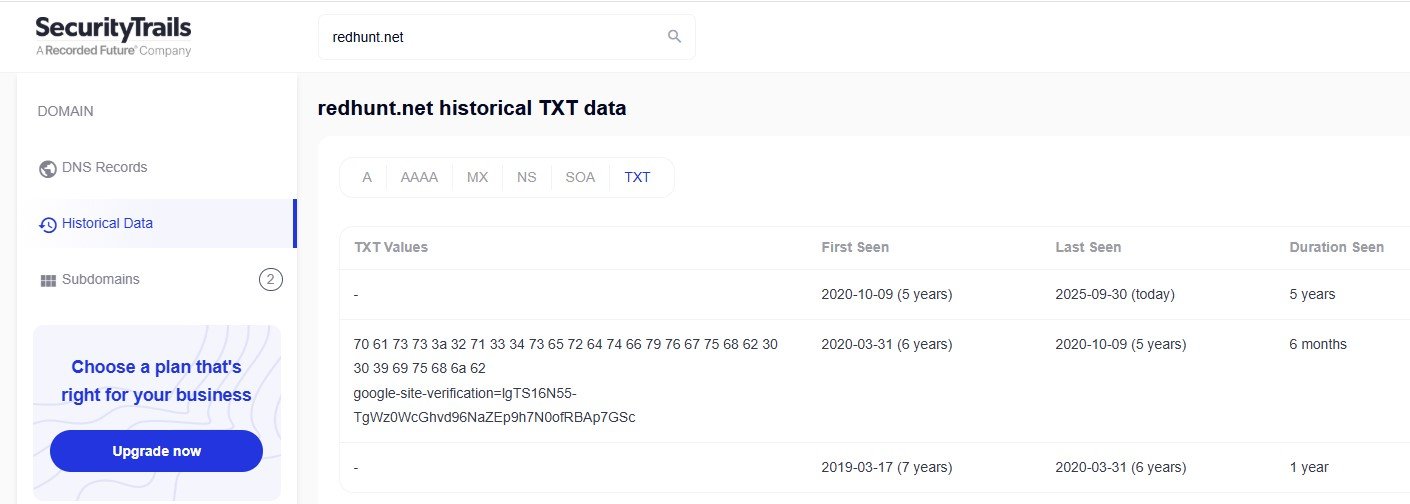
Task: Go to Subdomains in the sidebar
Action: pyautogui.click(x=100, y=279)
